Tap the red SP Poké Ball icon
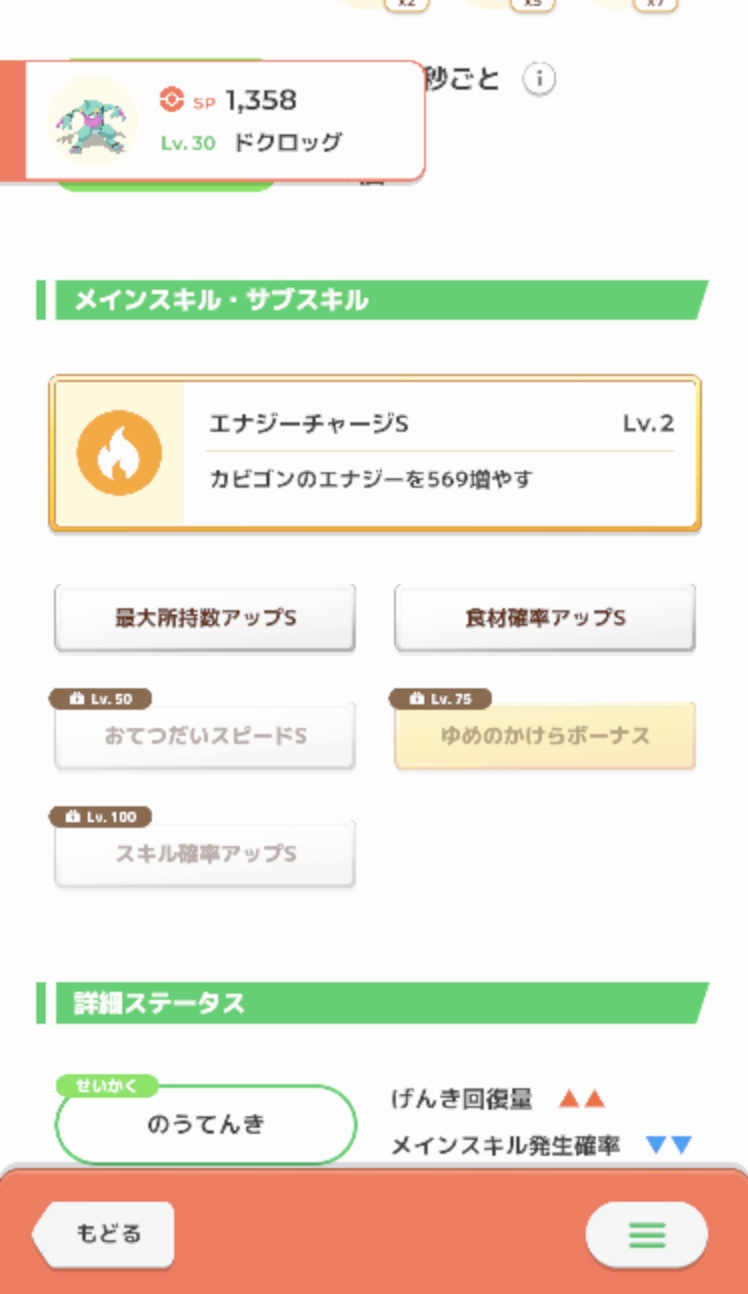The width and height of the screenshot is (748, 1294). click(x=172, y=100)
